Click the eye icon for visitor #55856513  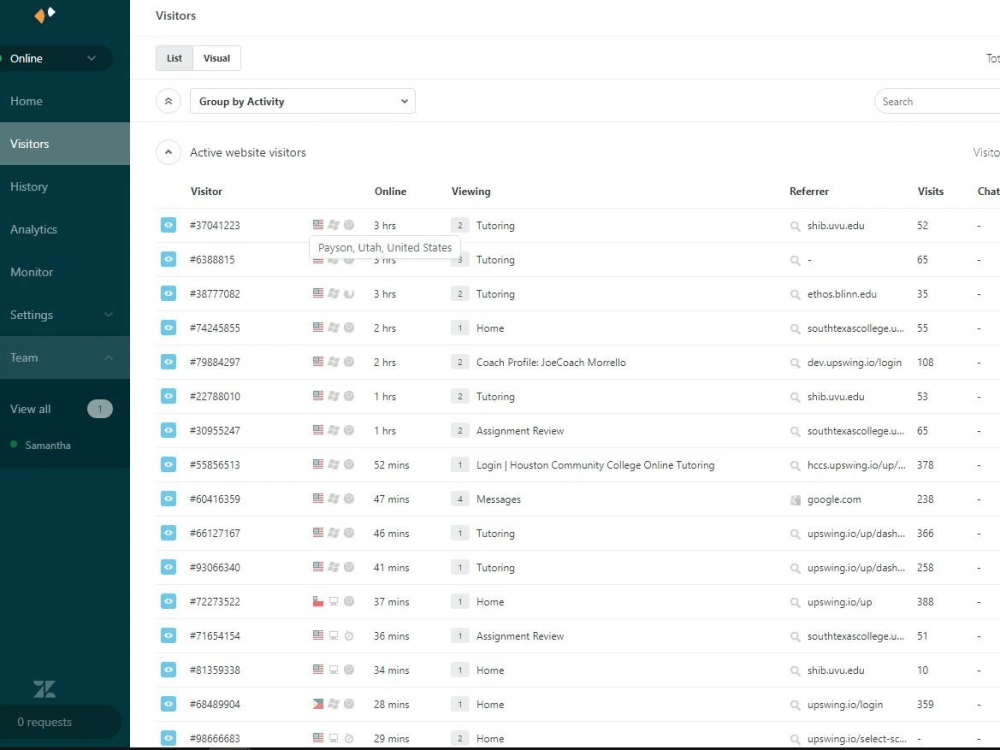tap(168, 464)
